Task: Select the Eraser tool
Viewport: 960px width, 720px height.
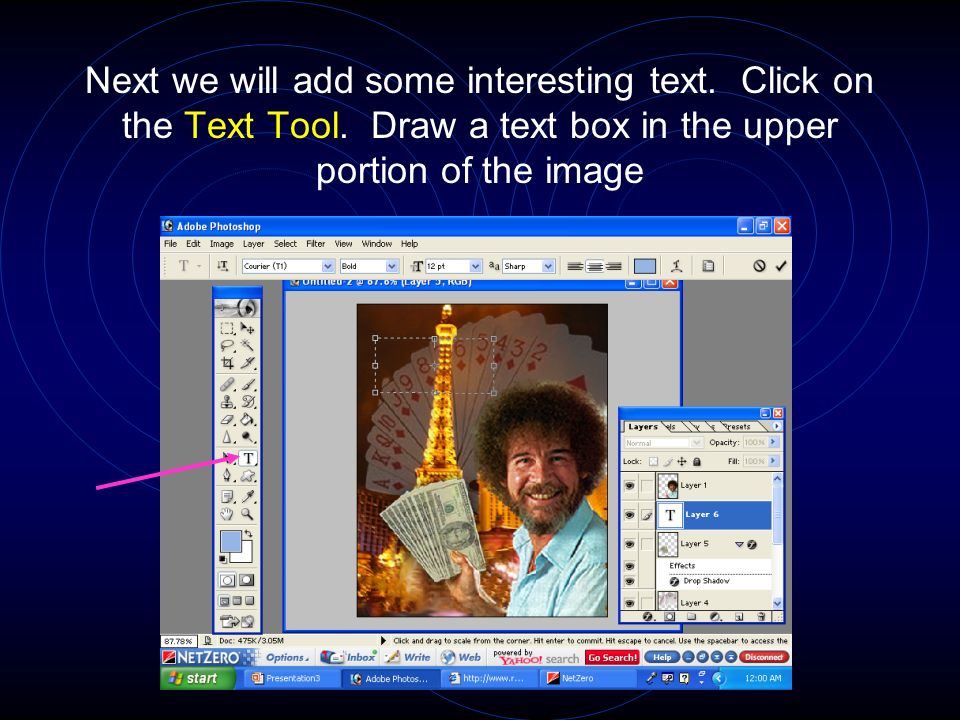Action: point(228,420)
